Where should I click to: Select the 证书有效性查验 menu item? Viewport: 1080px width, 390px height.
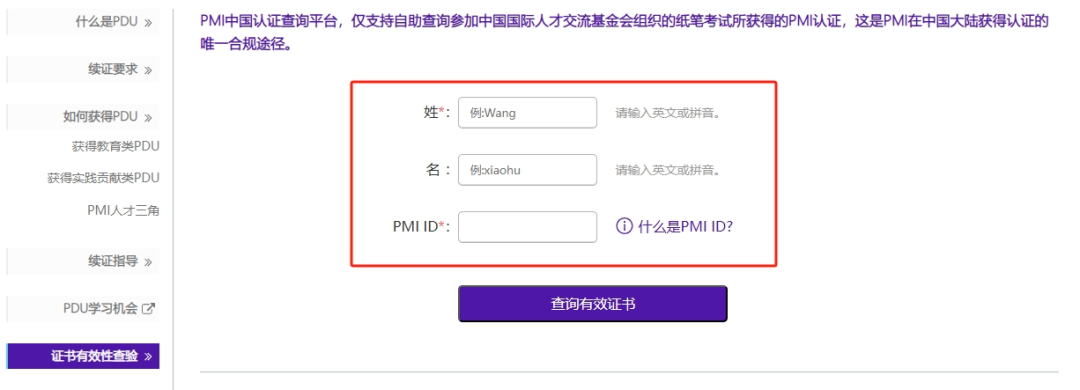point(83,356)
